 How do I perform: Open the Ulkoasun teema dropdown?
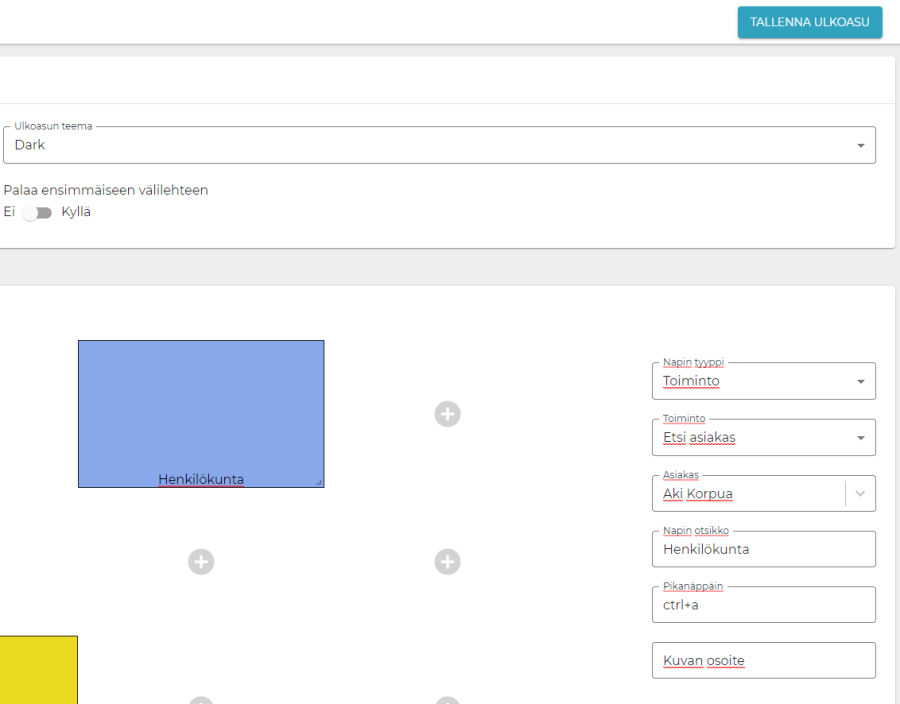[x=439, y=145]
